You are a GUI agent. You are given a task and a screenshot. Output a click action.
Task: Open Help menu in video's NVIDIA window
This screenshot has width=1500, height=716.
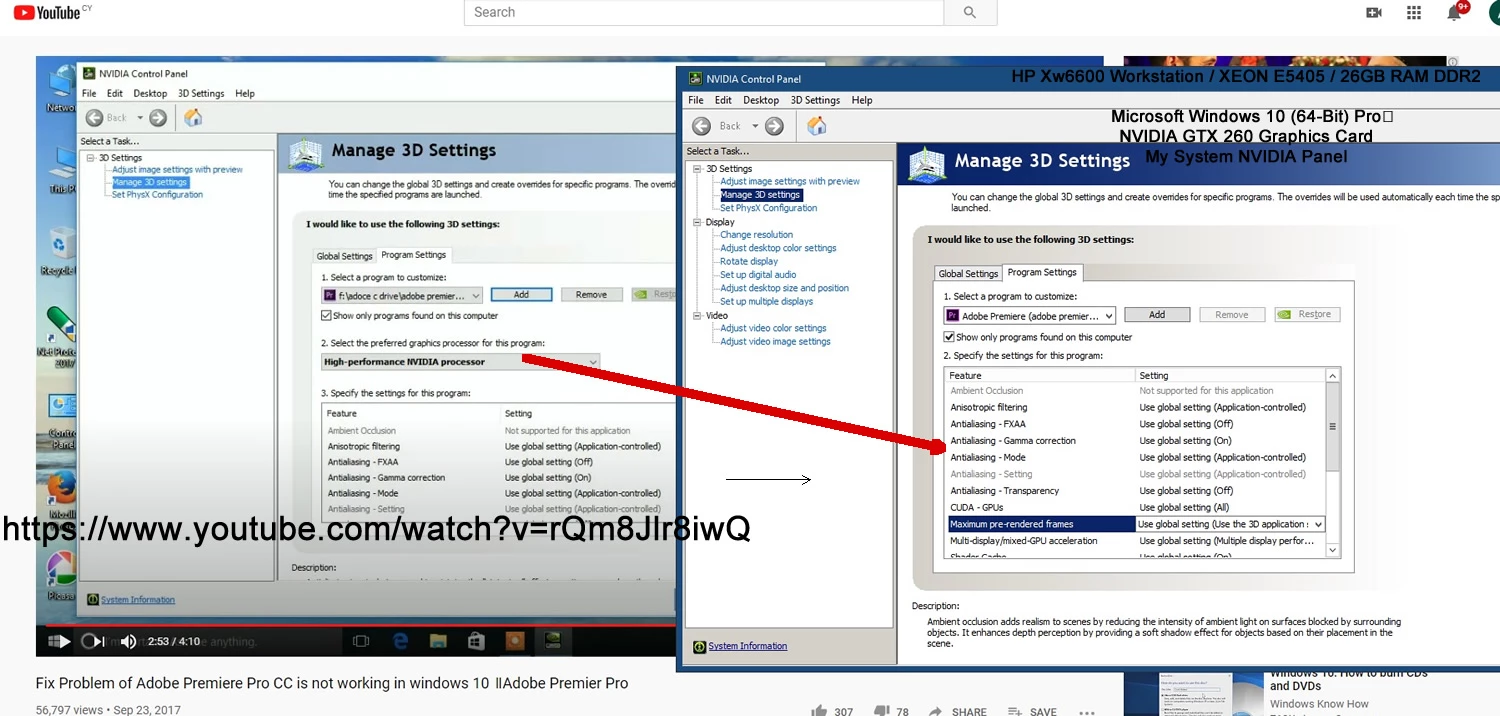[245, 93]
